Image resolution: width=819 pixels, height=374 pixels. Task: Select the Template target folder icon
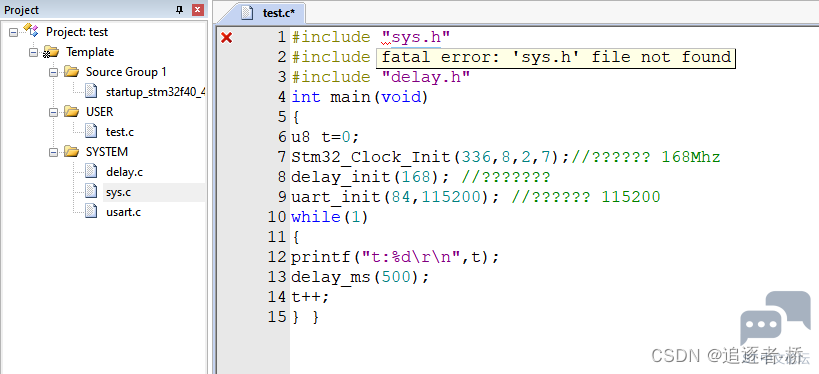click(x=51, y=52)
